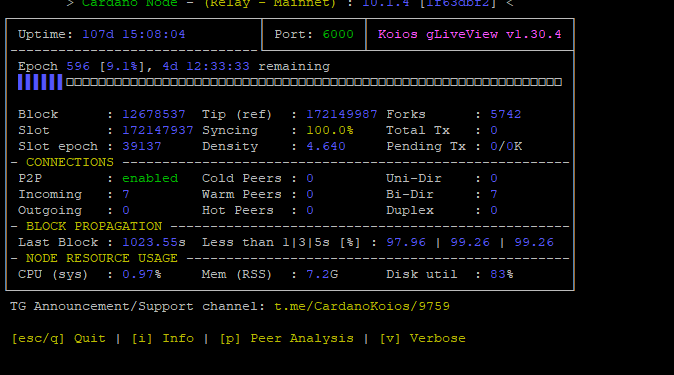Open the t.me/CardanoKoios/9759 link
The height and width of the screenshot is (375, 674).
click(362, 306)
